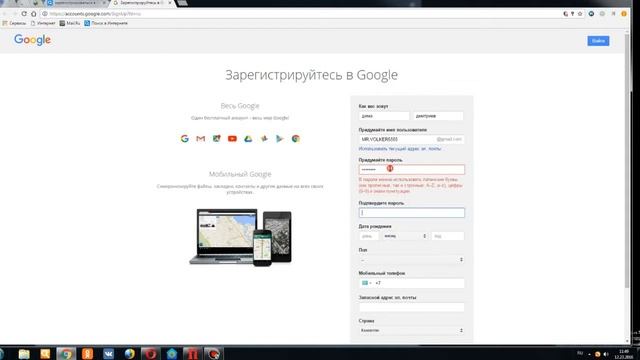Open the VK taskbar icon
Image resolution: width=640 pixels, height=360 pixels.
109,354
